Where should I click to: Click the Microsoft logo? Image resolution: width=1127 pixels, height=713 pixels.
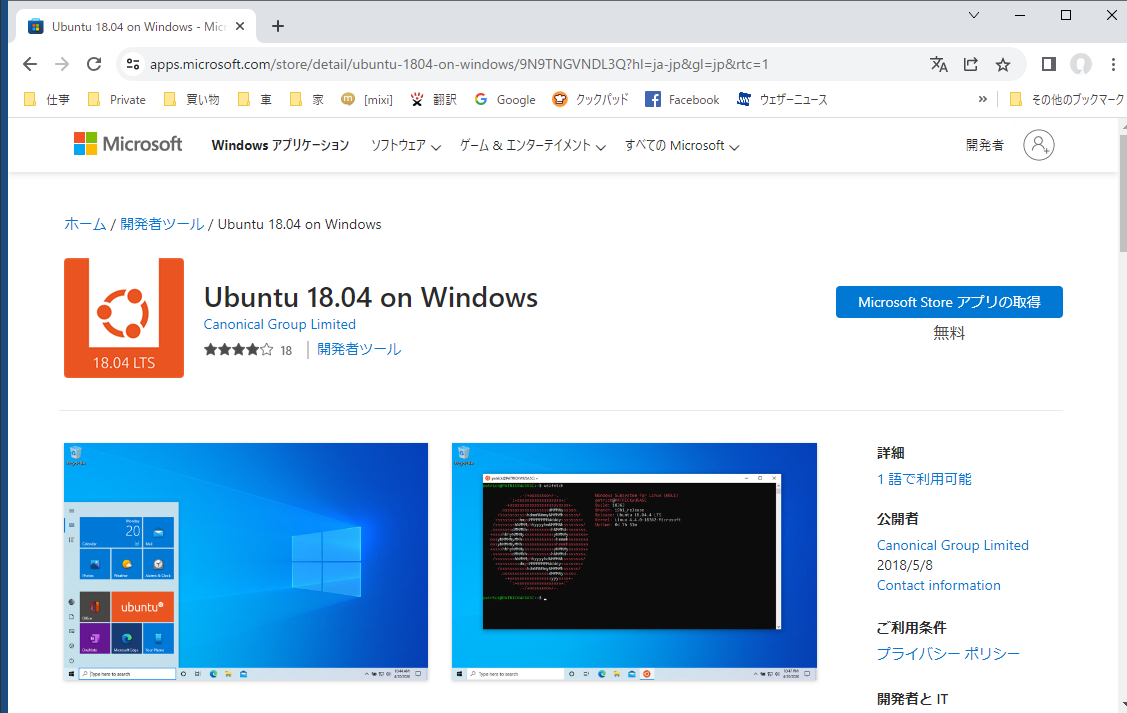128,144
